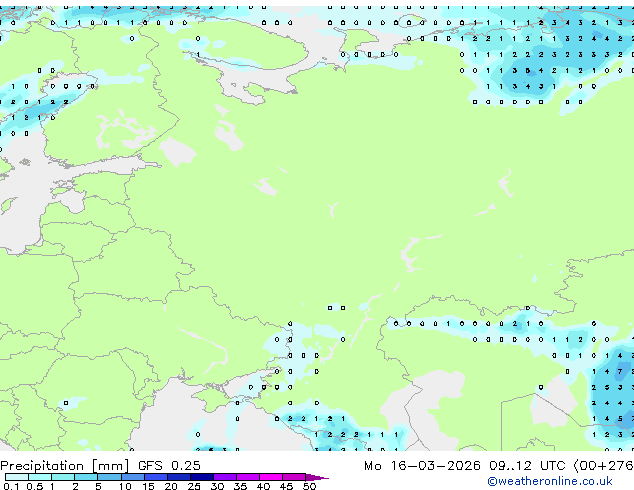
Task: Click the '0.5' legend scale label
Action: pyautogui.click(x=34, y=486)
